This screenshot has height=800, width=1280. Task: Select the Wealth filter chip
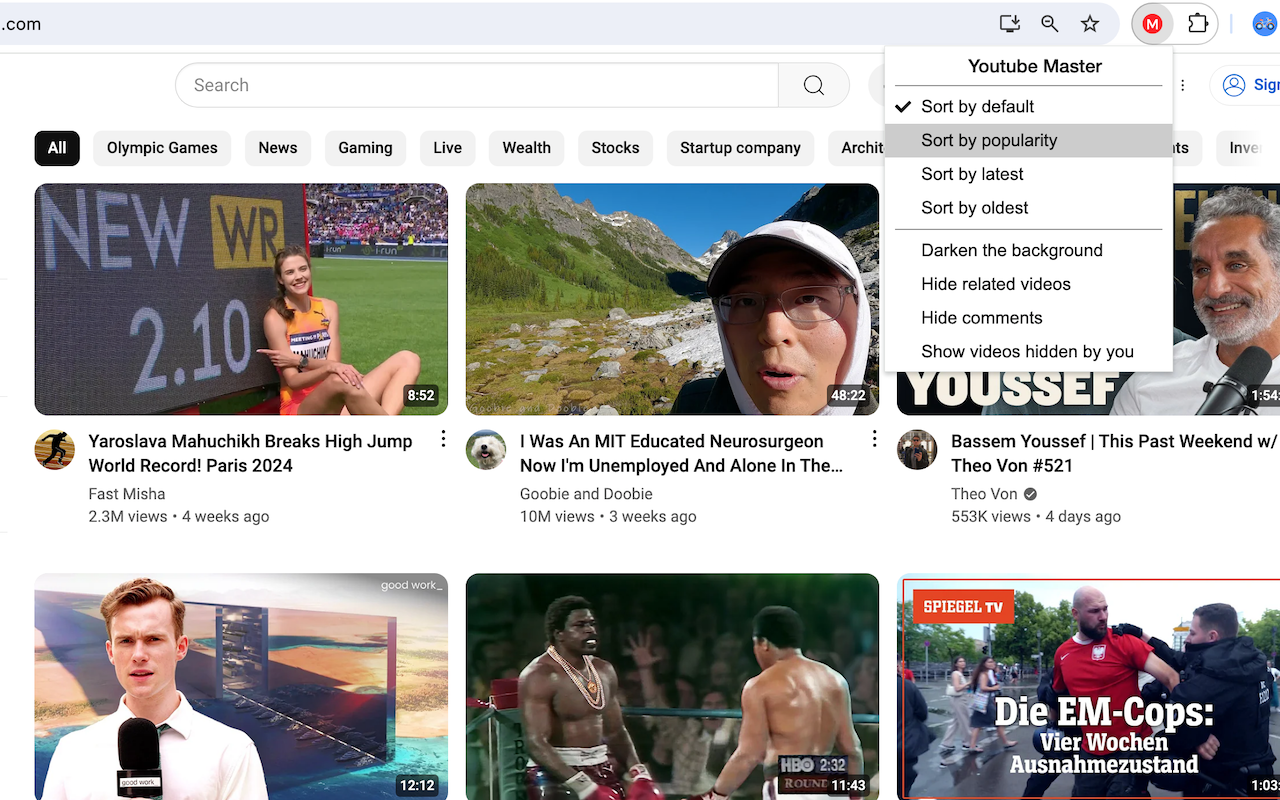(527, 148)
